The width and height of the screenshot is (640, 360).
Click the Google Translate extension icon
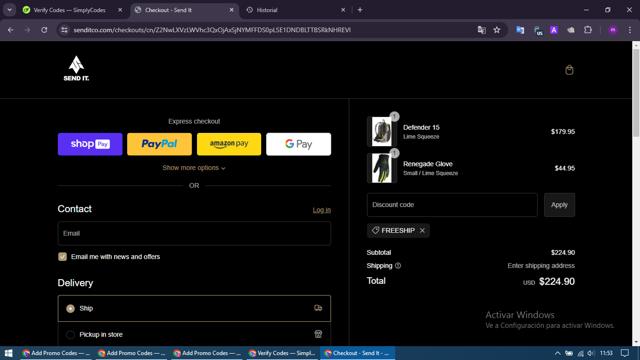(520, 30)
